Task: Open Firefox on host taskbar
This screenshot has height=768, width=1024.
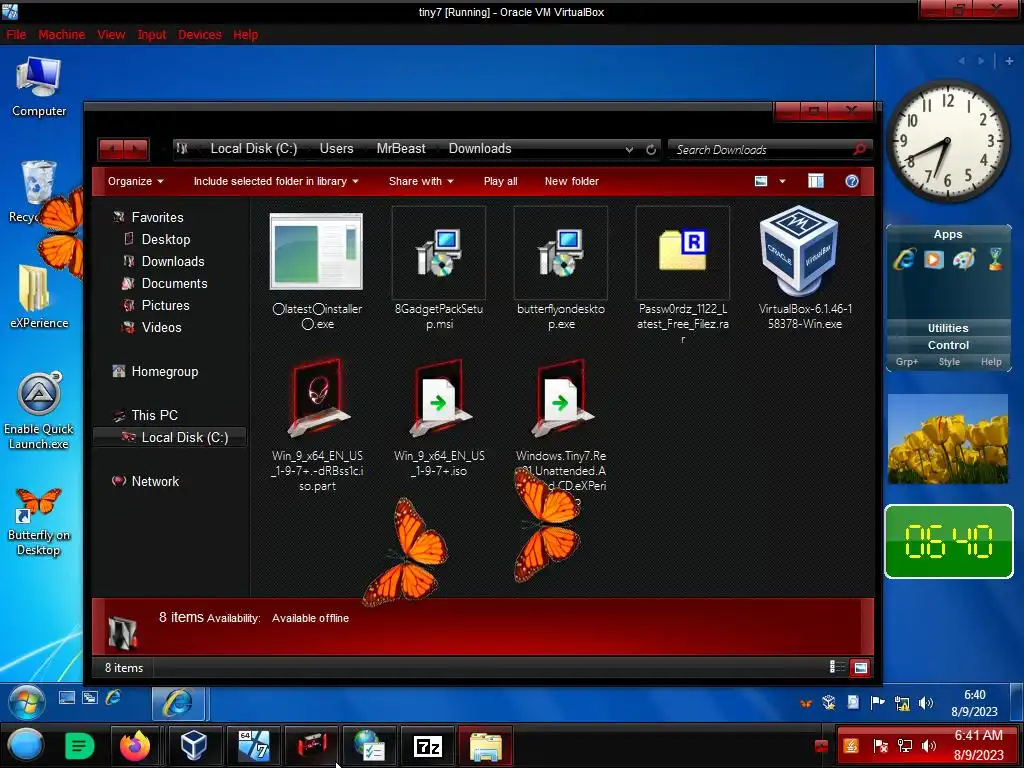Action: pyautogui.click(x=135, y=746)
